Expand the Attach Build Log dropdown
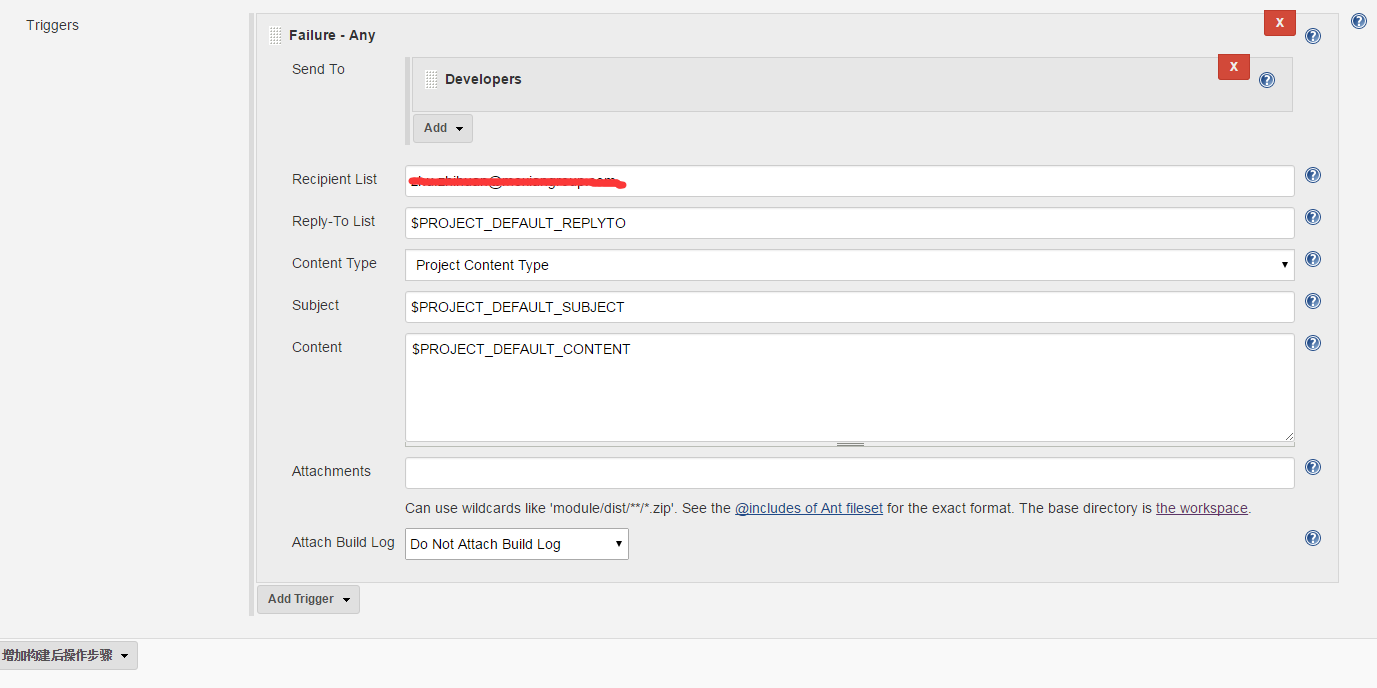This screenshot has width=1377, height=688. [516, 544]
